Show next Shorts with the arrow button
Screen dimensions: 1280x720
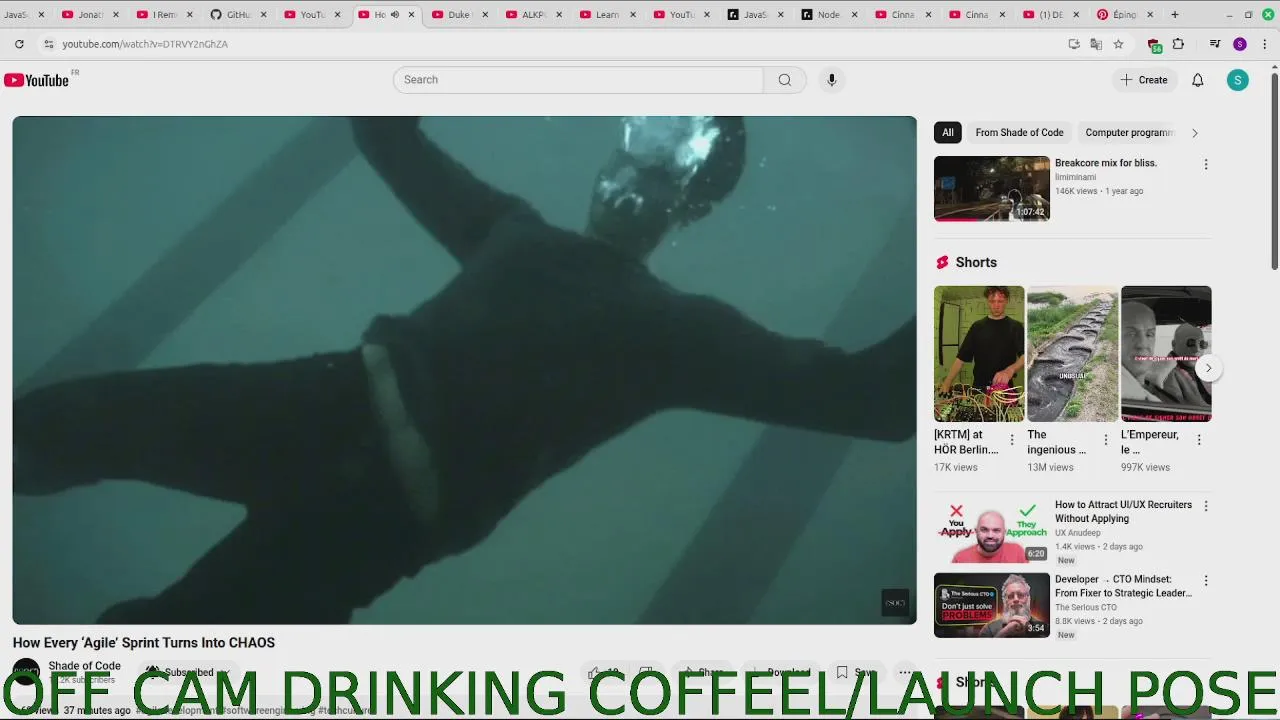click(x=1208, y=368)
